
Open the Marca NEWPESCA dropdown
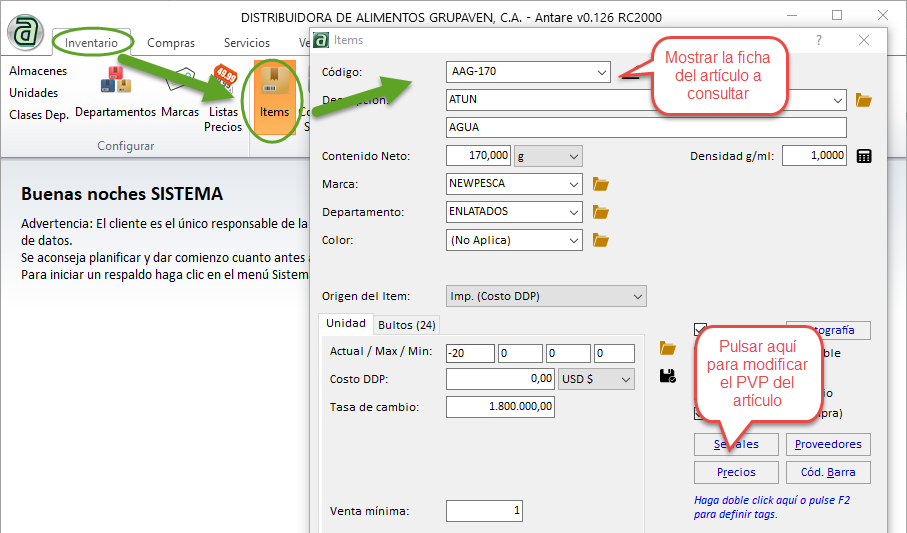572,184
